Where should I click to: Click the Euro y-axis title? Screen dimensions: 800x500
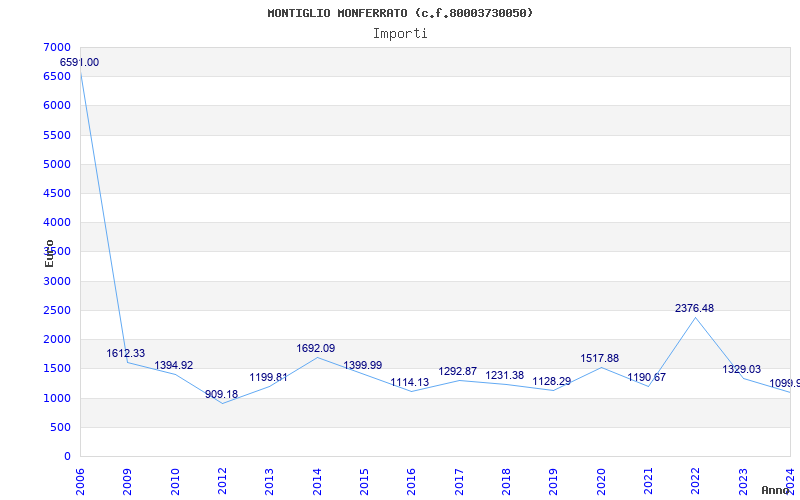point(50,253)
